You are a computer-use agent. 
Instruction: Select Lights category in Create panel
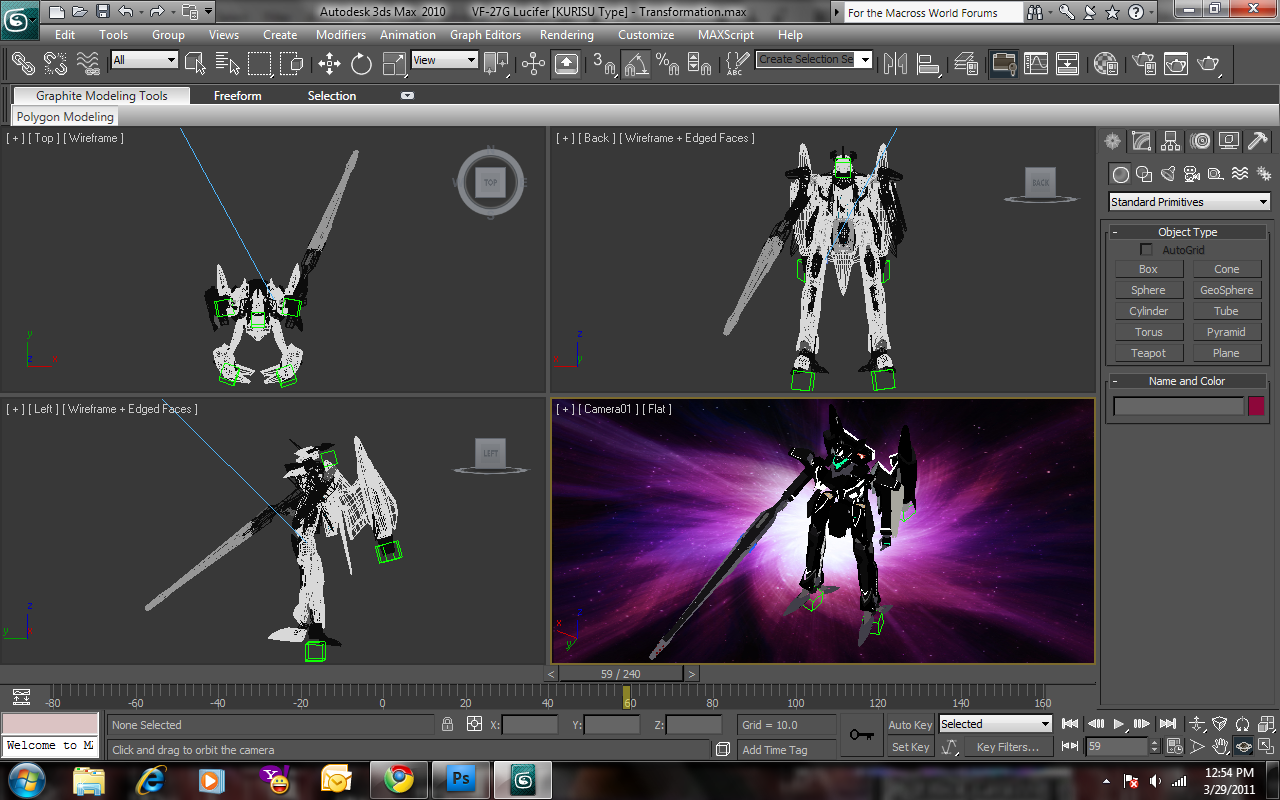(1167, 174)
